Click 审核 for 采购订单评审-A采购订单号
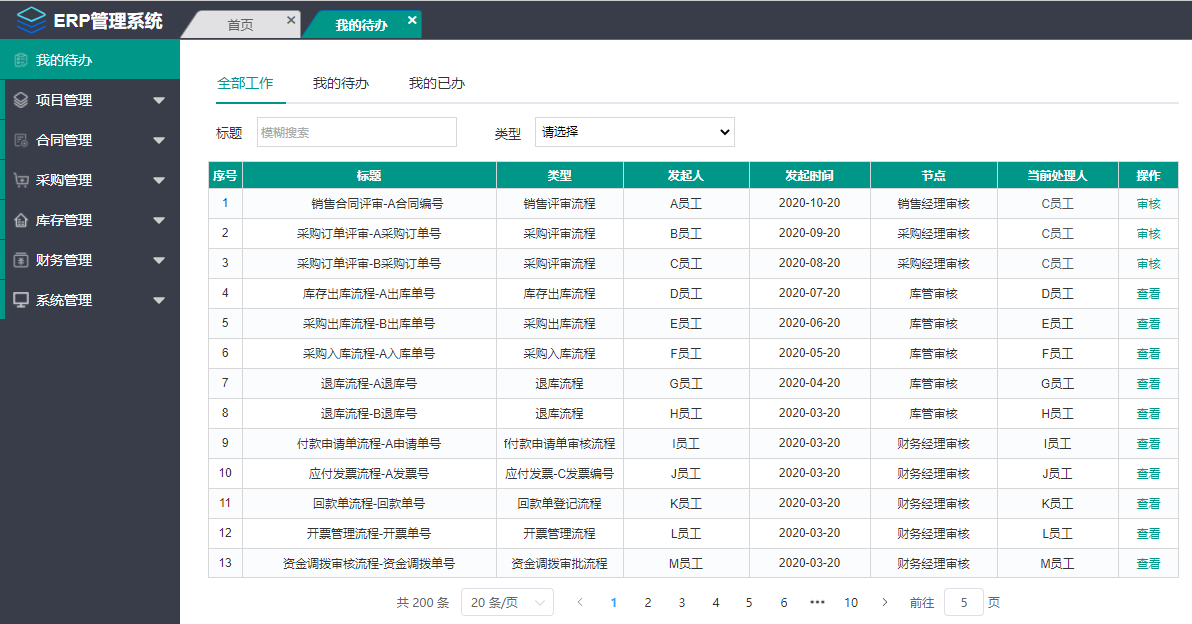1192x624 pixels. pos(1148,233)
